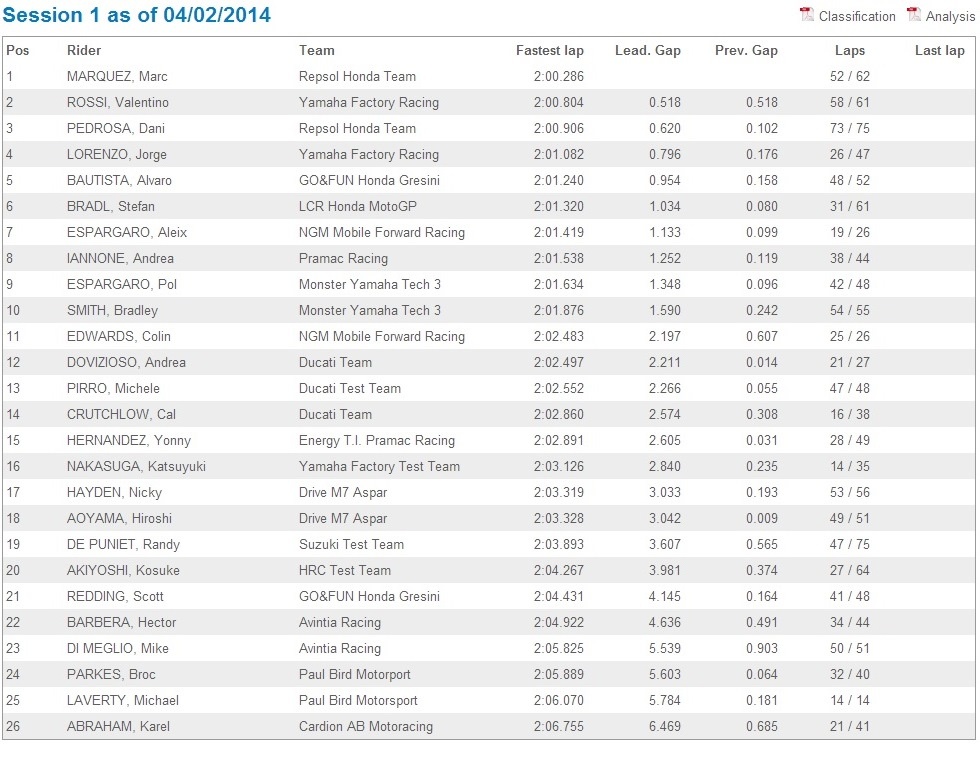Select the Lead. Gap column header

[x=648, y=51]
